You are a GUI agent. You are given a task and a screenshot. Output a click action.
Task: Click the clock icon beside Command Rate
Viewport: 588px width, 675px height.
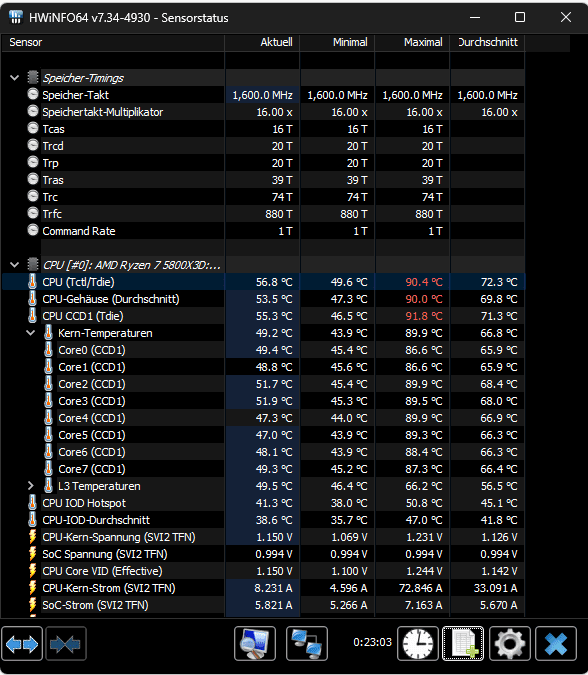point(33,230)
